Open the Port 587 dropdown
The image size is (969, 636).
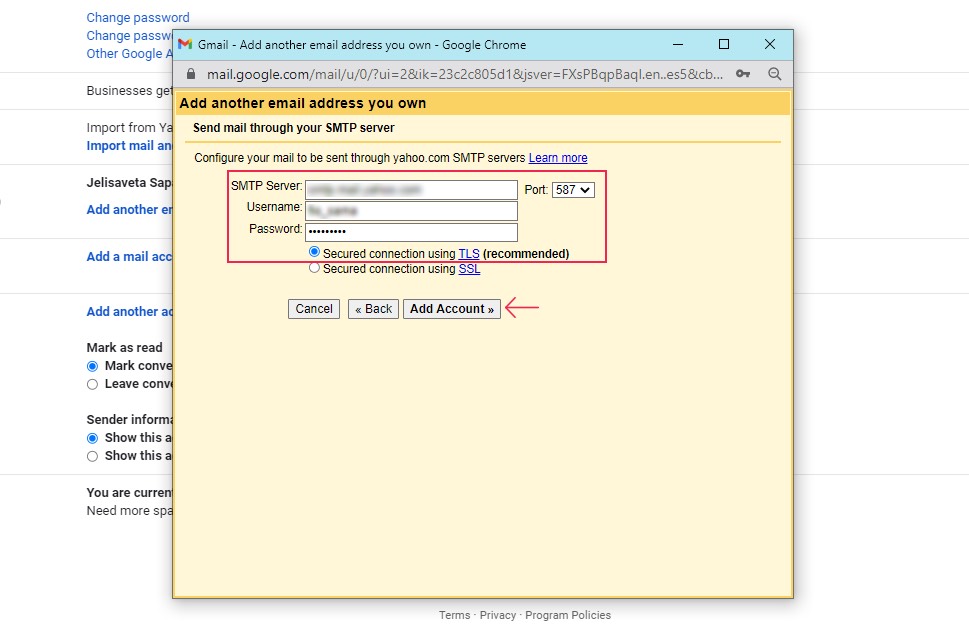pyautogui.click(x=573, y=190)
